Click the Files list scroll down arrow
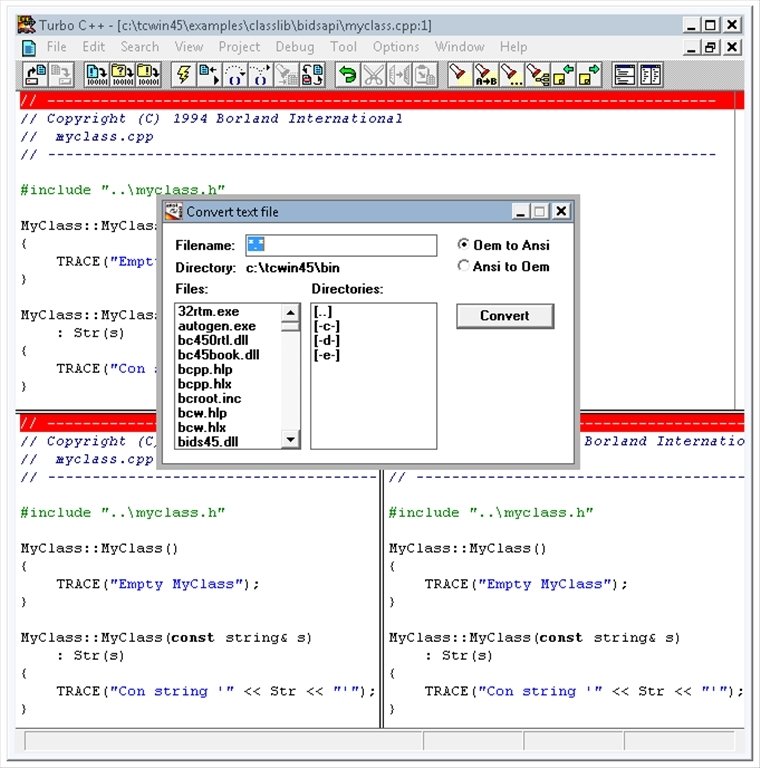Image resolution: width=760 pixels, height=768 pixels. pyautogui.click(x=290, y=439)
